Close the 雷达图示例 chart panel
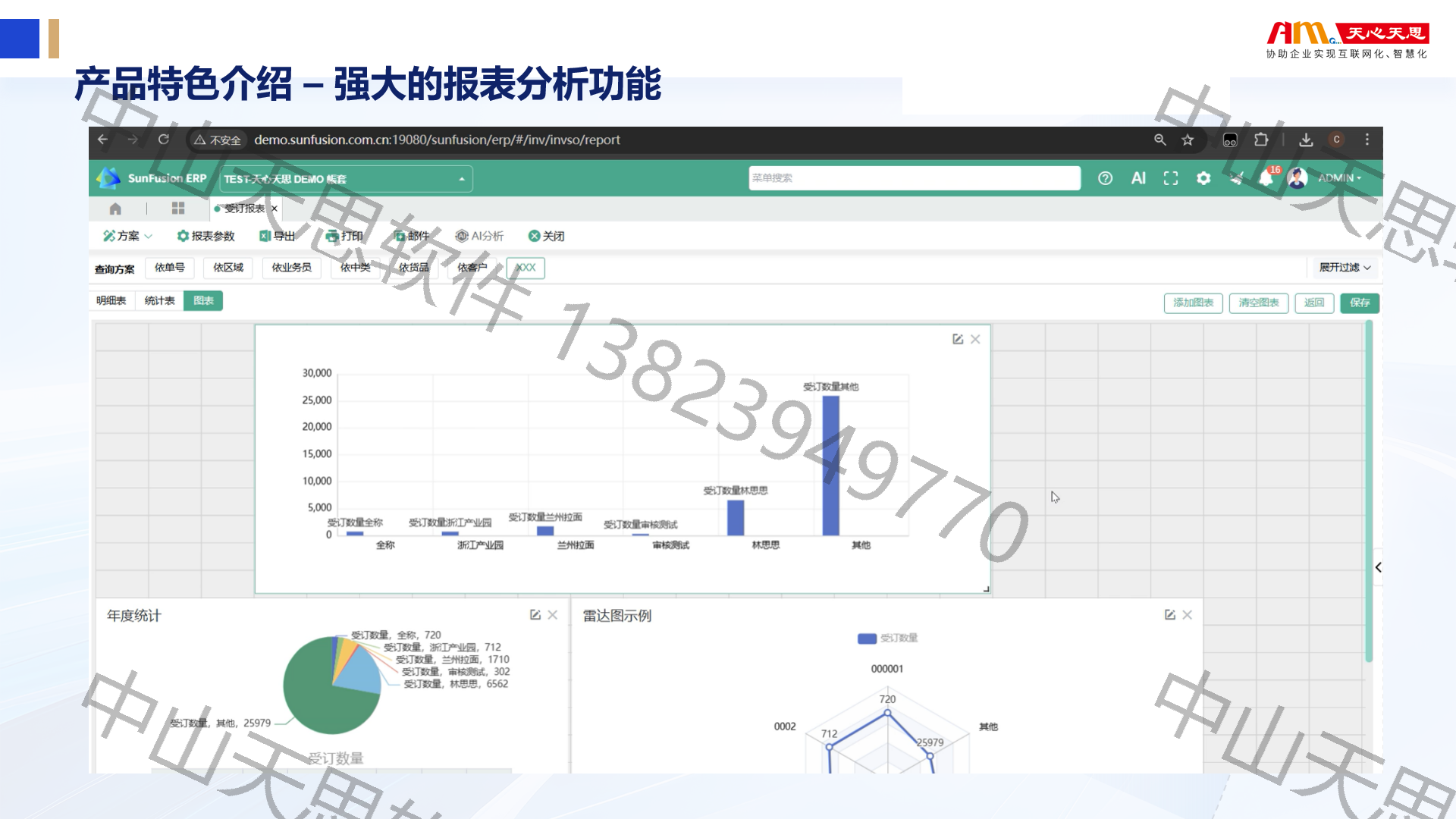The height and width of the screenshot is (819, 1456). 1188,615
